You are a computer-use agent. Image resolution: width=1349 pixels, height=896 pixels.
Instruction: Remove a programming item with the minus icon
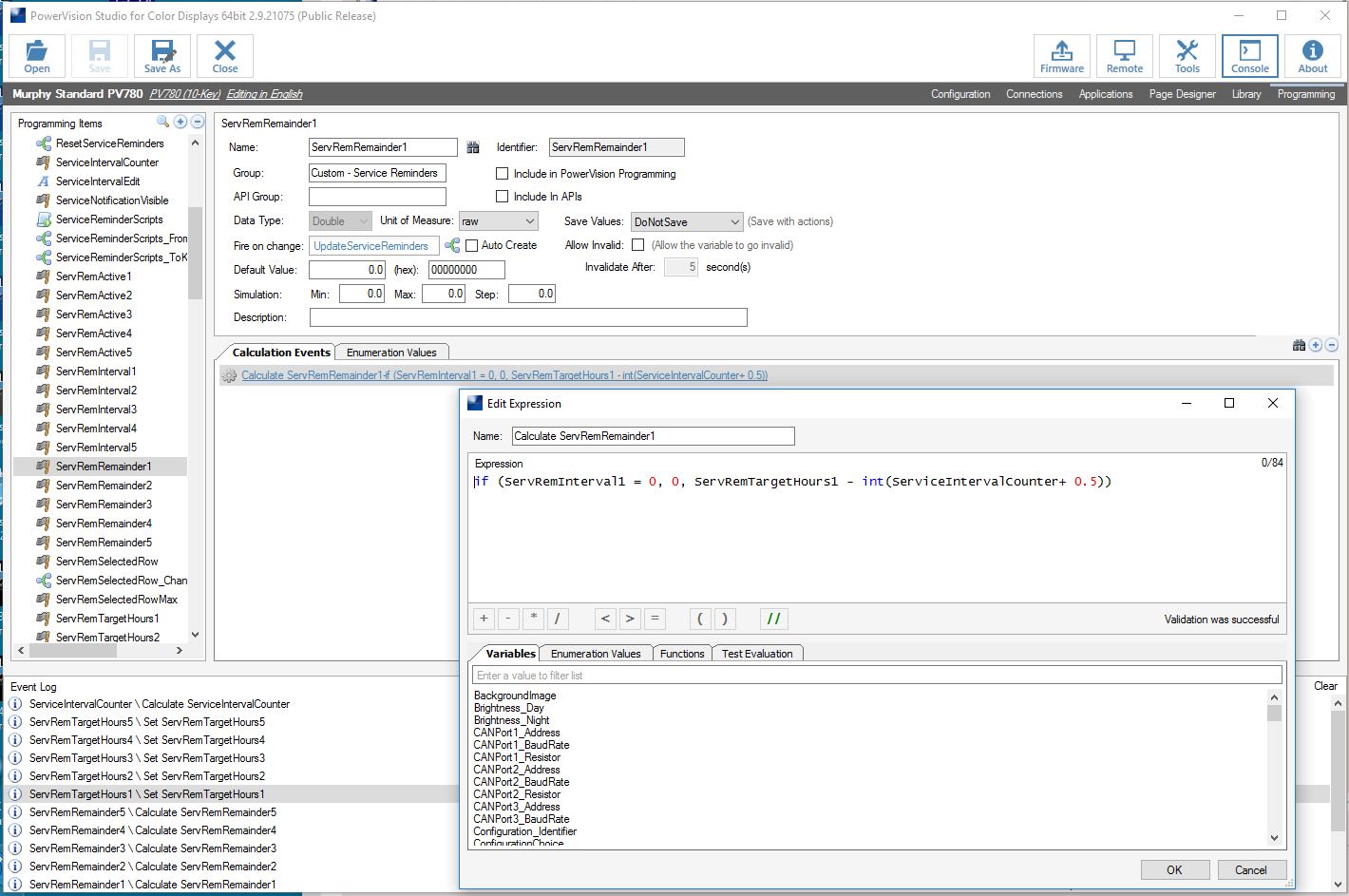198,122
